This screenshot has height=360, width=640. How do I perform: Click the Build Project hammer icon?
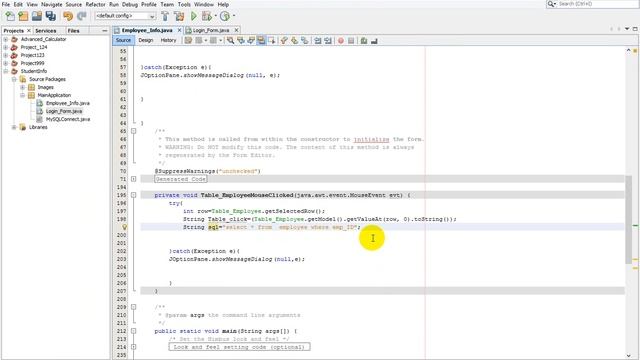(165, 16)
